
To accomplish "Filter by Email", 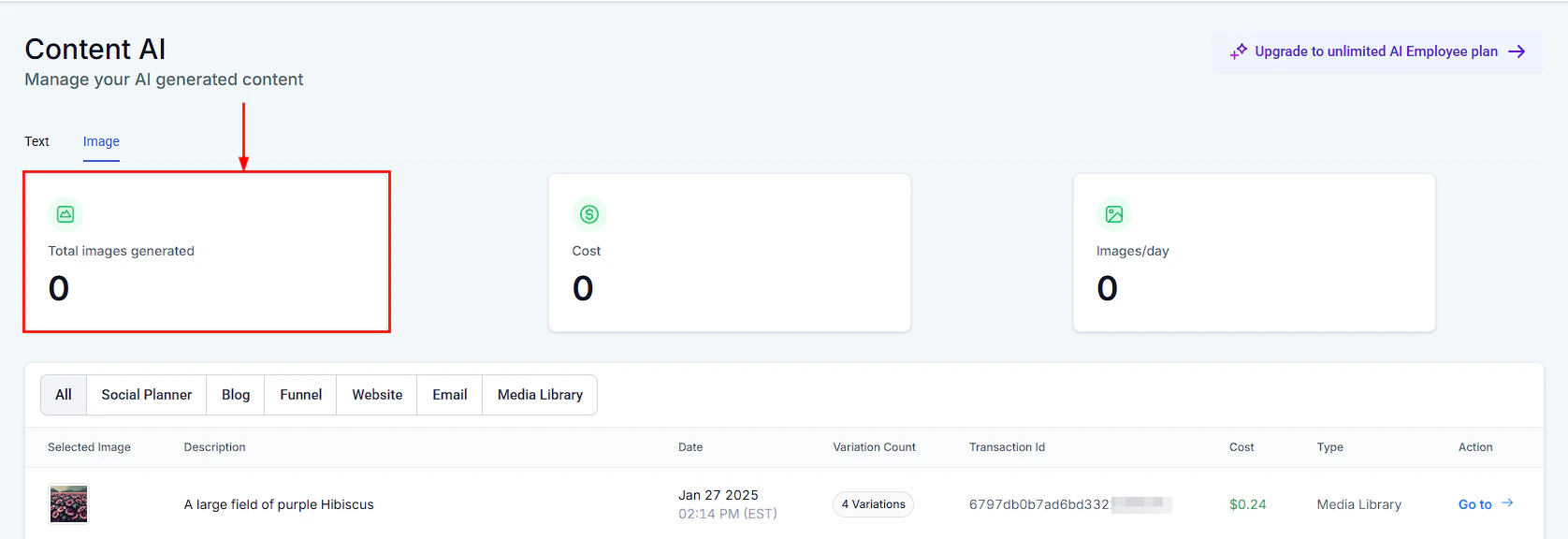I will click(x=450, y=395).
